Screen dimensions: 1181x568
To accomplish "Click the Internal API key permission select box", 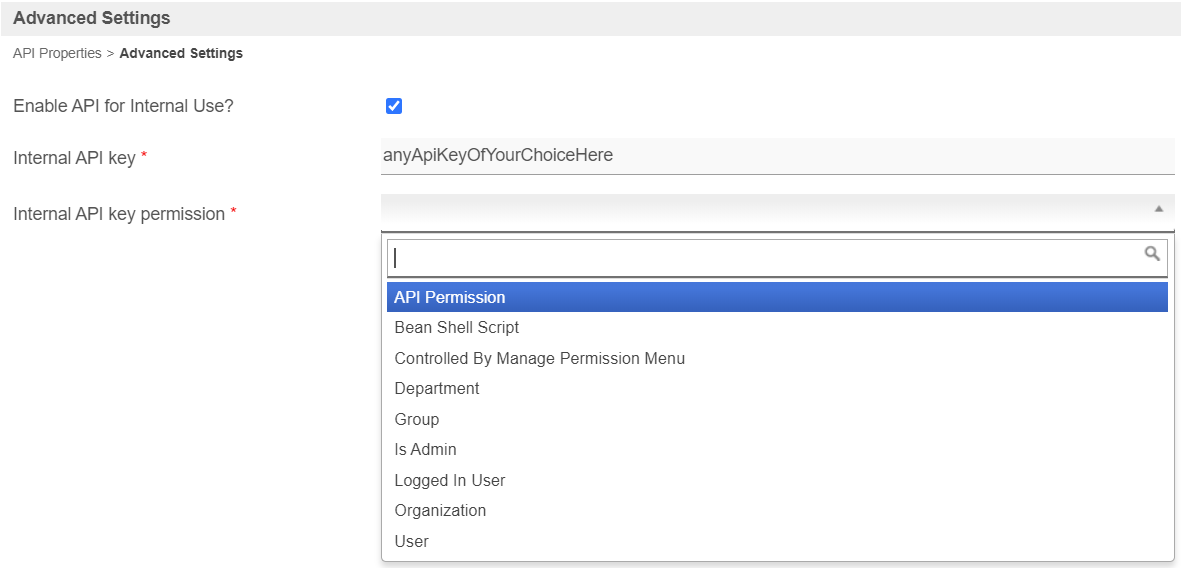I will click(765, 210).
